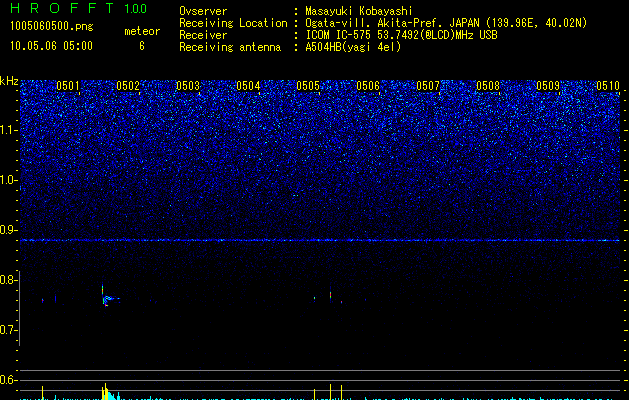Click the 0503 time marker
The width and height of the screenshot is (629, 400).
pos(188,86)
